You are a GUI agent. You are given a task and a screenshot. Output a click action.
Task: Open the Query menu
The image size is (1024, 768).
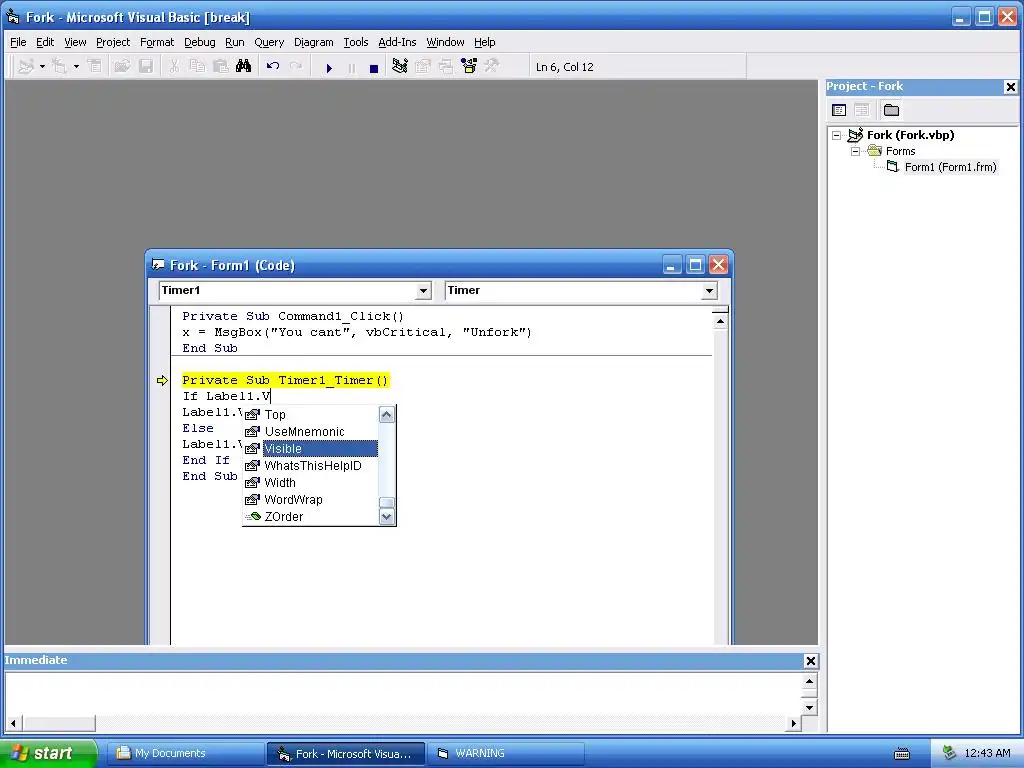(x=269, y=42)
